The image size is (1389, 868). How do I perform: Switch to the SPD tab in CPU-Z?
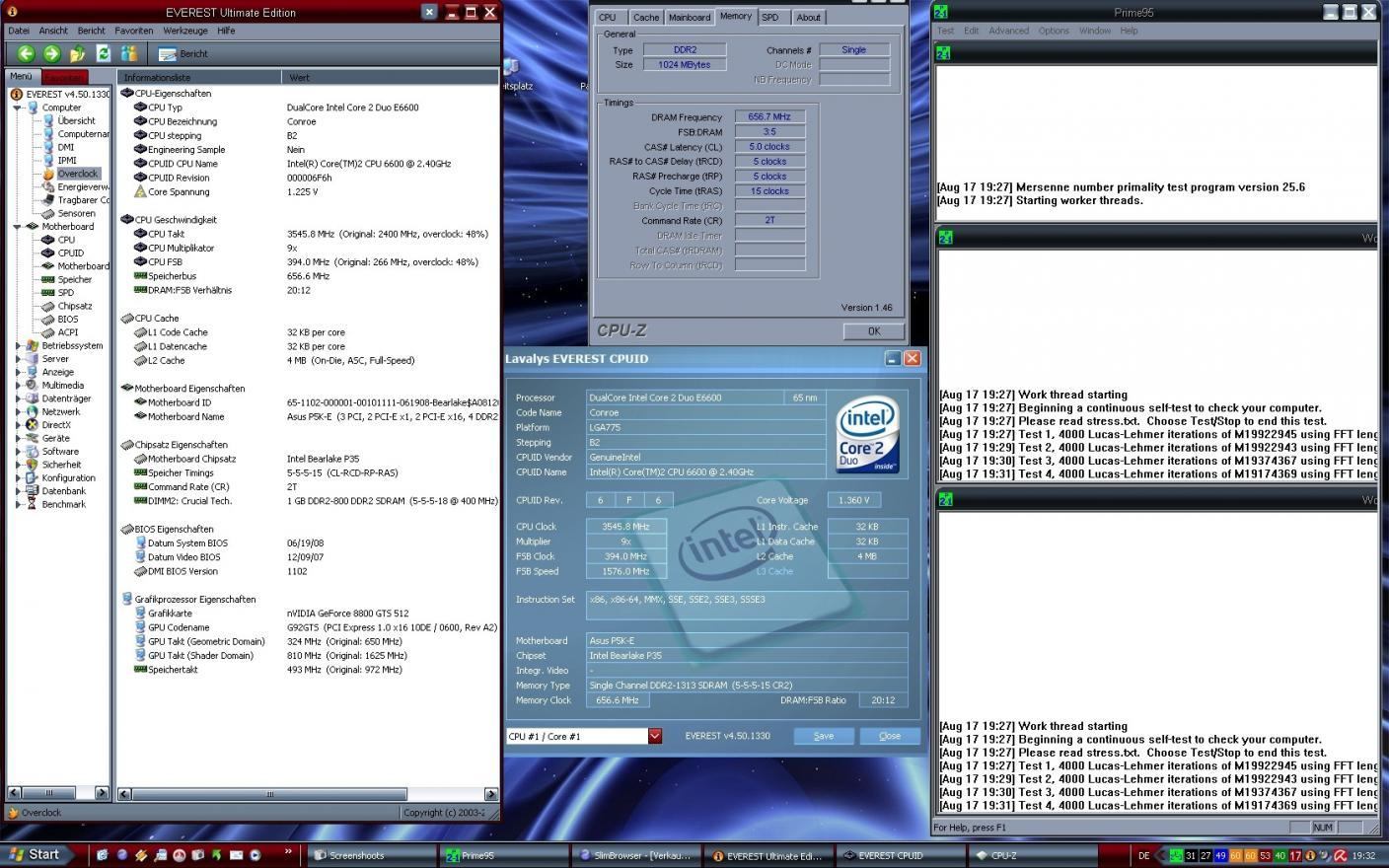point(770,17)
